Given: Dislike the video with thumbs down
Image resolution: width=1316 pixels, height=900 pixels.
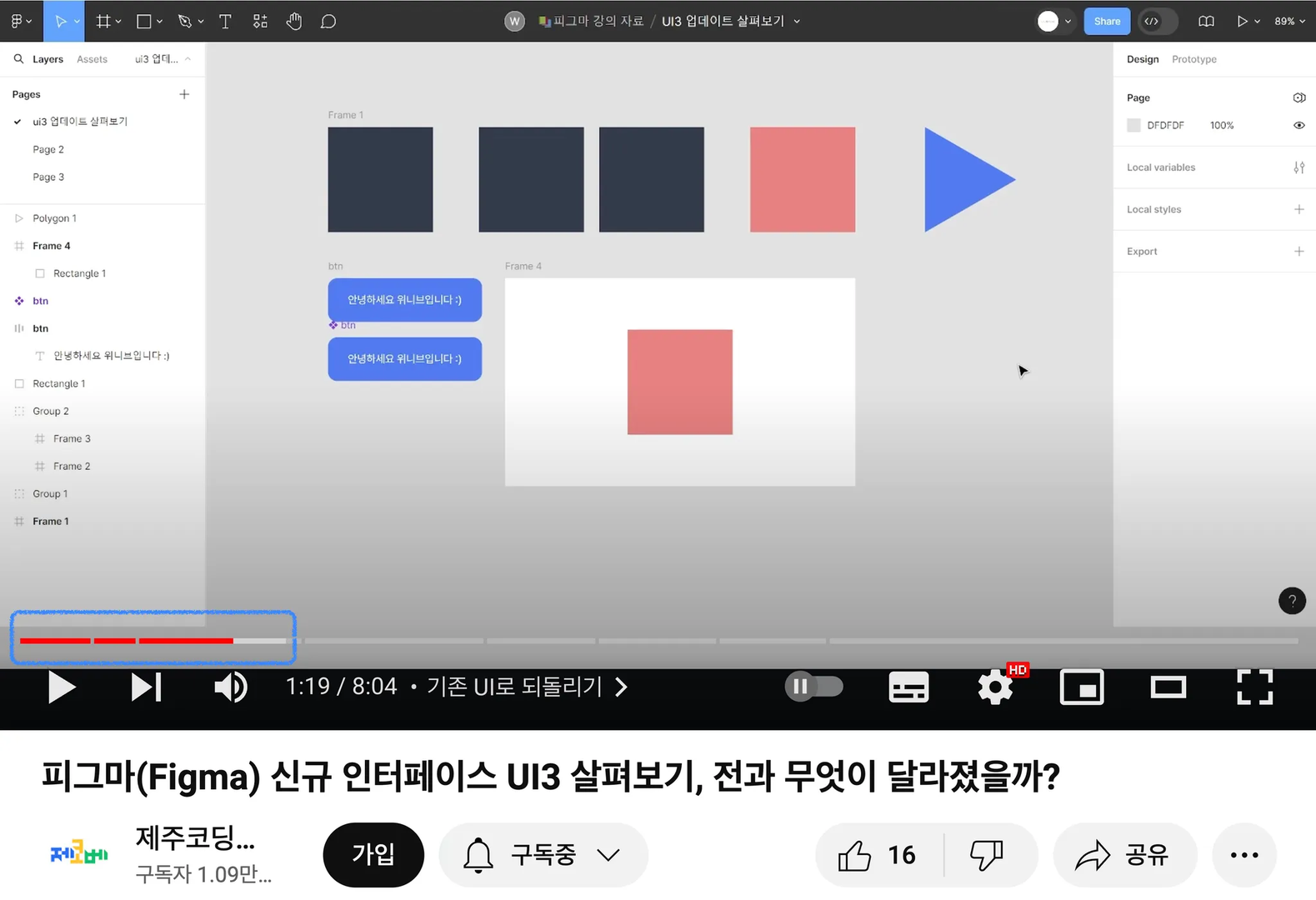Looking at the screenshot, I should tap(987, 855).
